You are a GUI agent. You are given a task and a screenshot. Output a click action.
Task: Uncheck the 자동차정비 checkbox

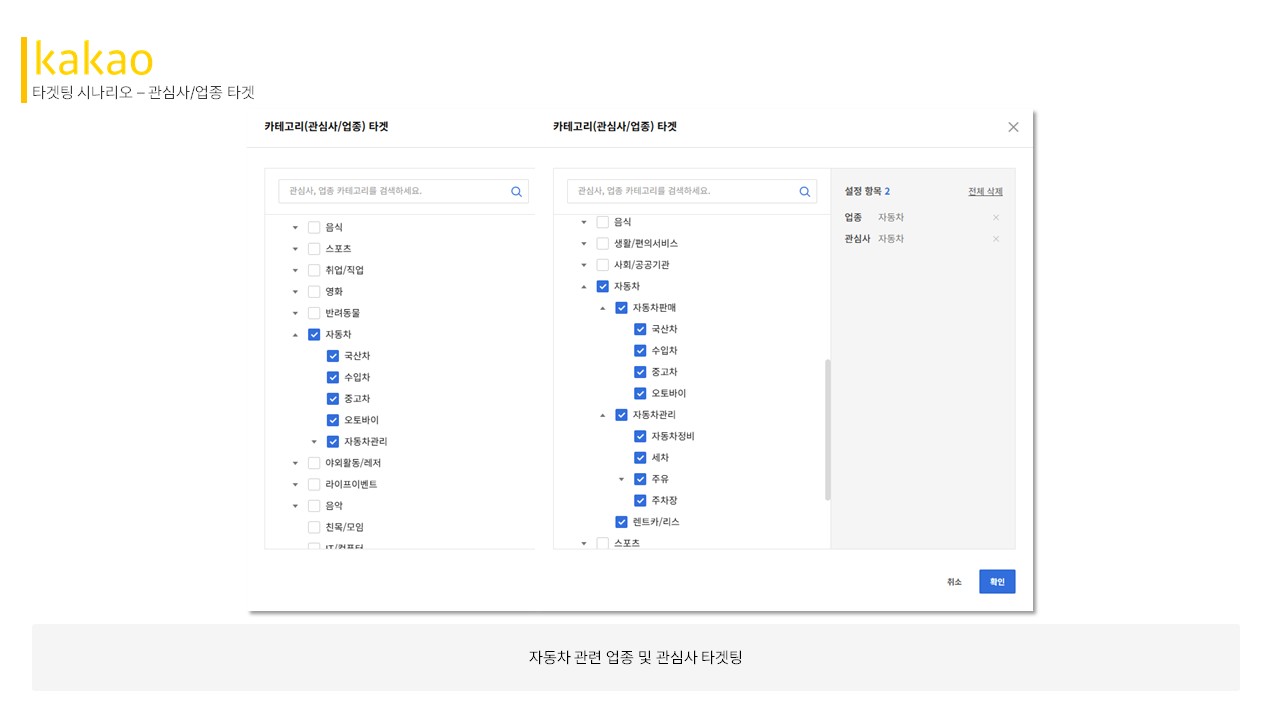(x=640, y=436)
